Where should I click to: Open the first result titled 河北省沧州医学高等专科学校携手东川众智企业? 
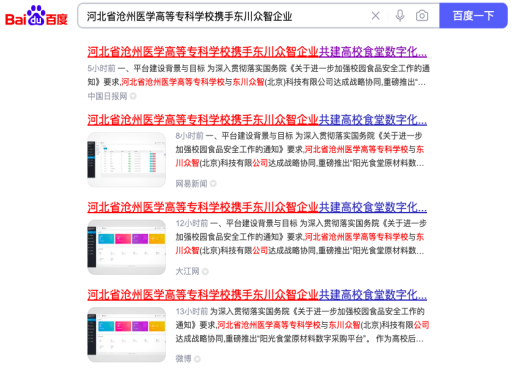257,52
